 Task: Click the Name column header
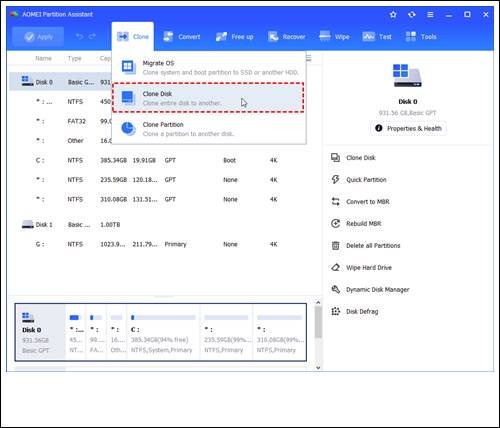pyautogui.click(x=43, y=58)
